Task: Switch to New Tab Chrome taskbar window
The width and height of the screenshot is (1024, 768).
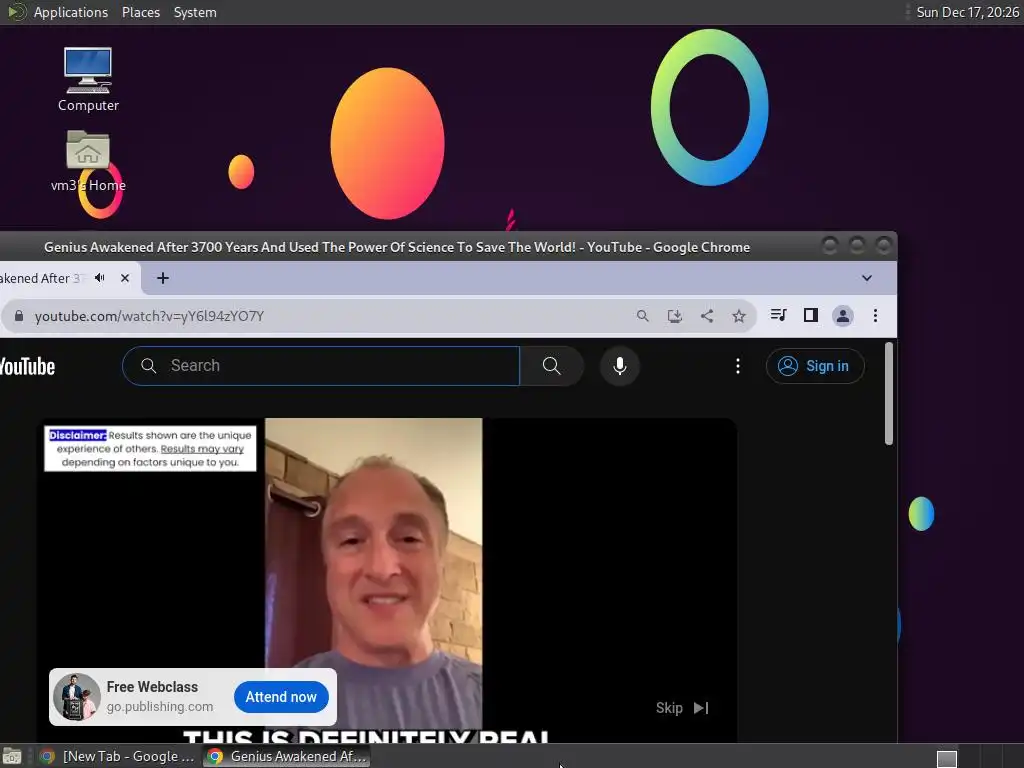Action: (118, 756)
